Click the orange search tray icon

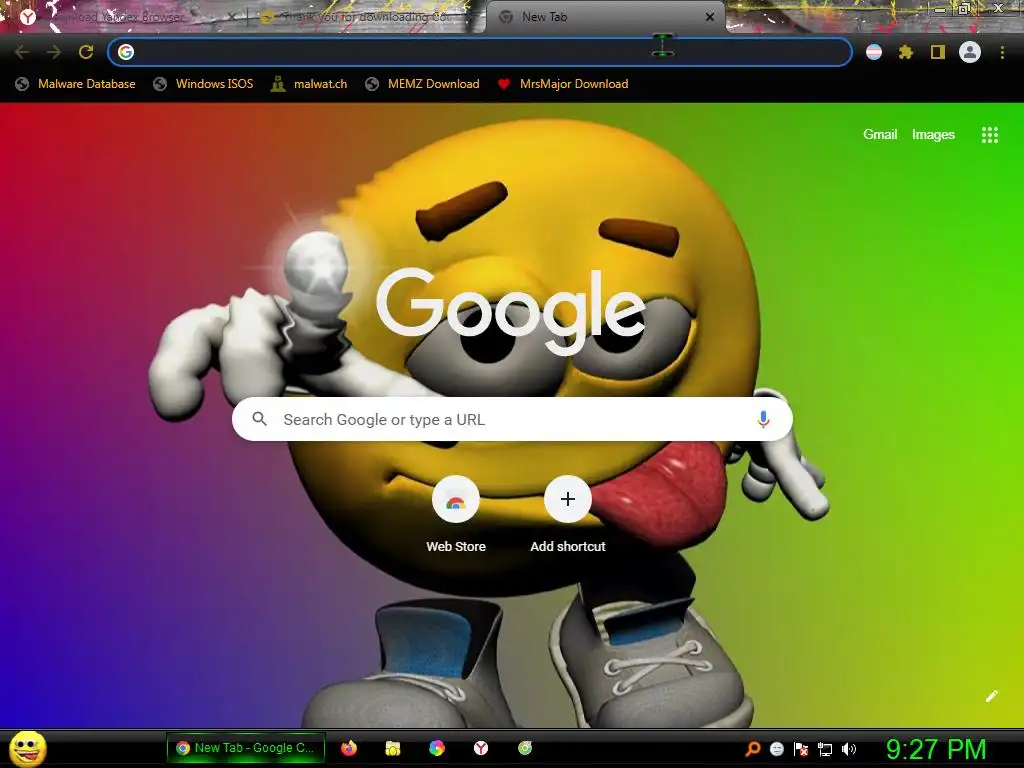[753, 749]
